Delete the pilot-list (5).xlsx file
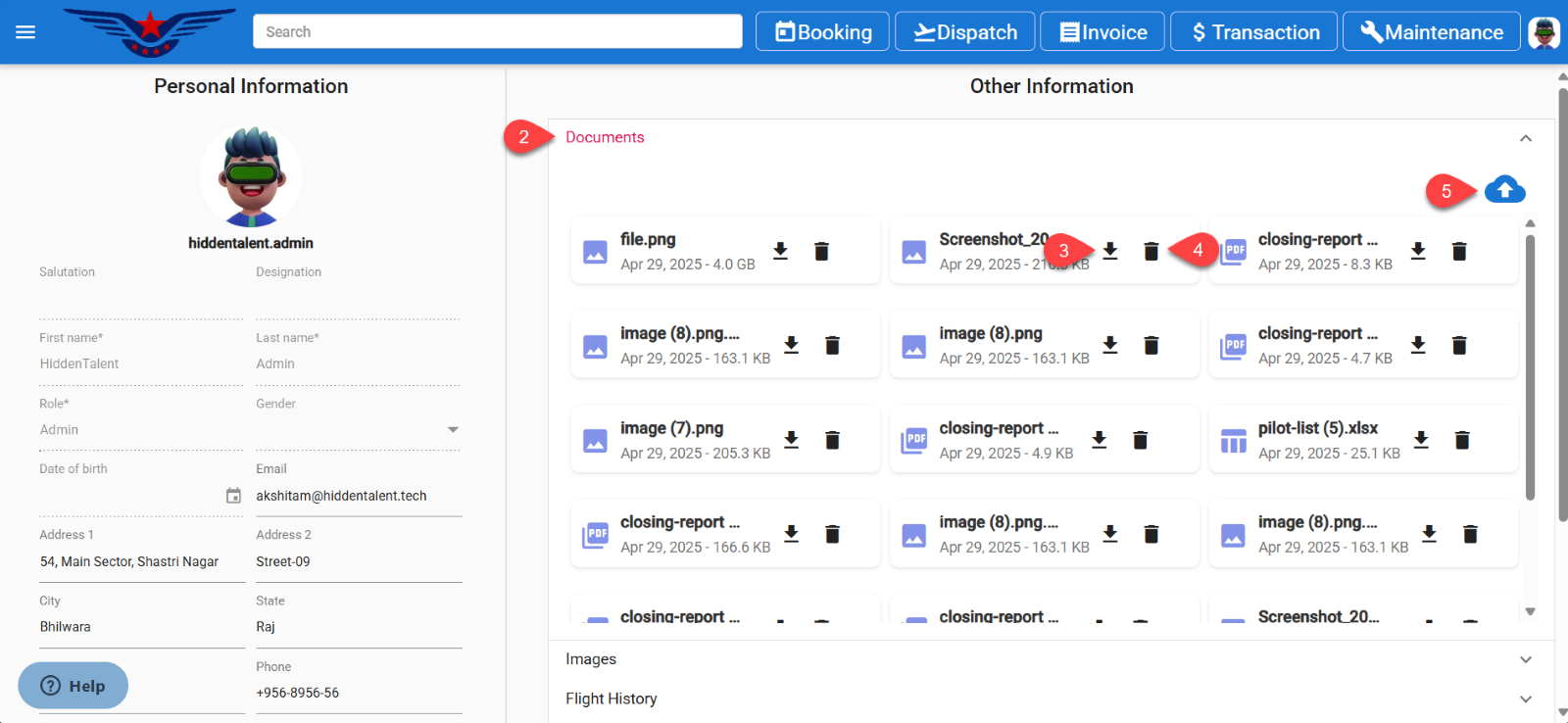Screen dimensions: 1568x723 (1461, 441)
